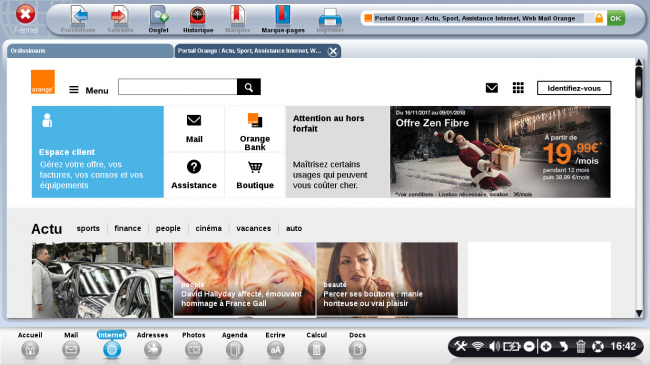Select the finance category
The height and width of the screenshot is (365, 650).
(x=128, y=228)
